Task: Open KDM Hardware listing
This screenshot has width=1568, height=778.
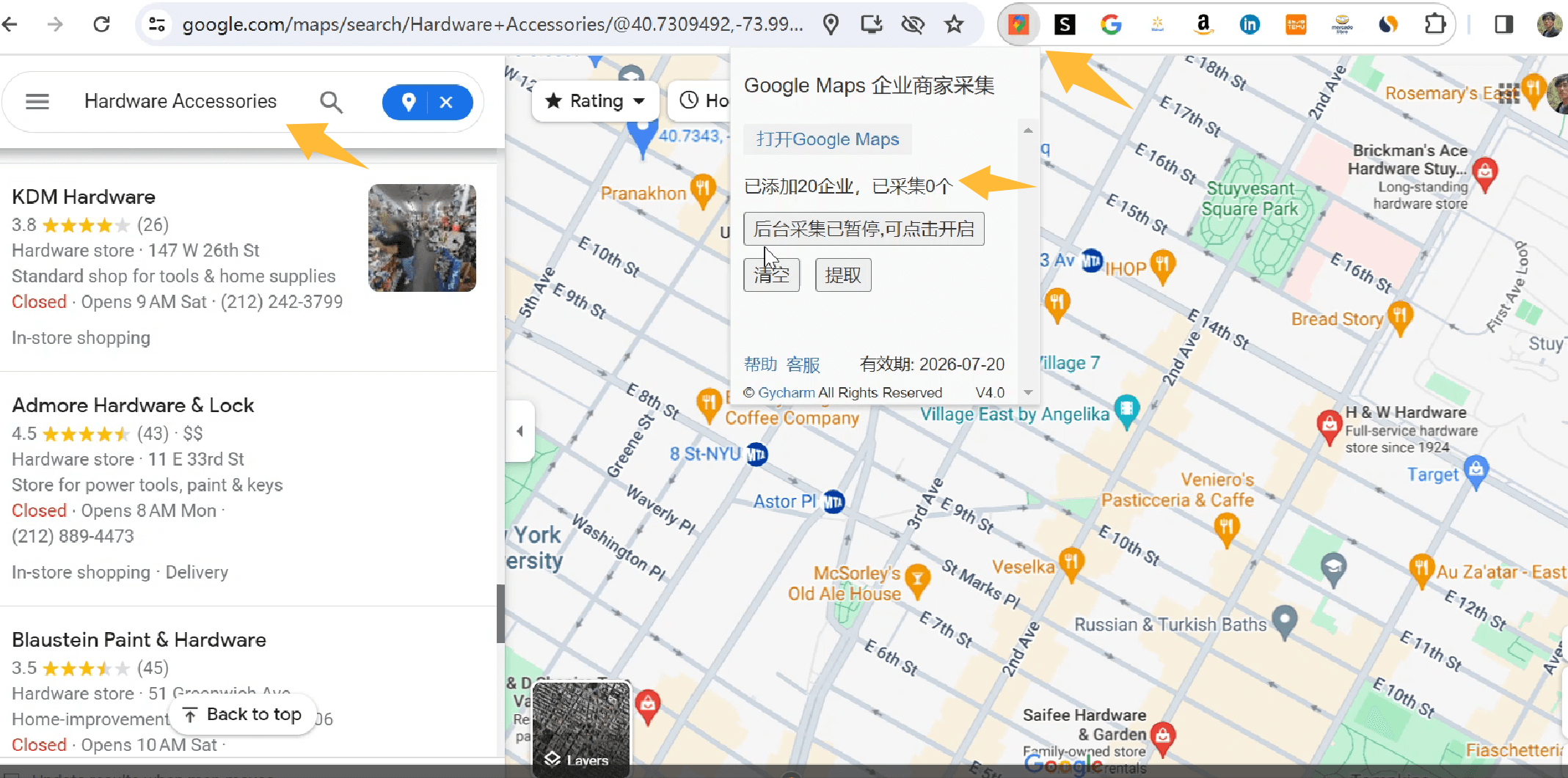Action: pos(84,197)
